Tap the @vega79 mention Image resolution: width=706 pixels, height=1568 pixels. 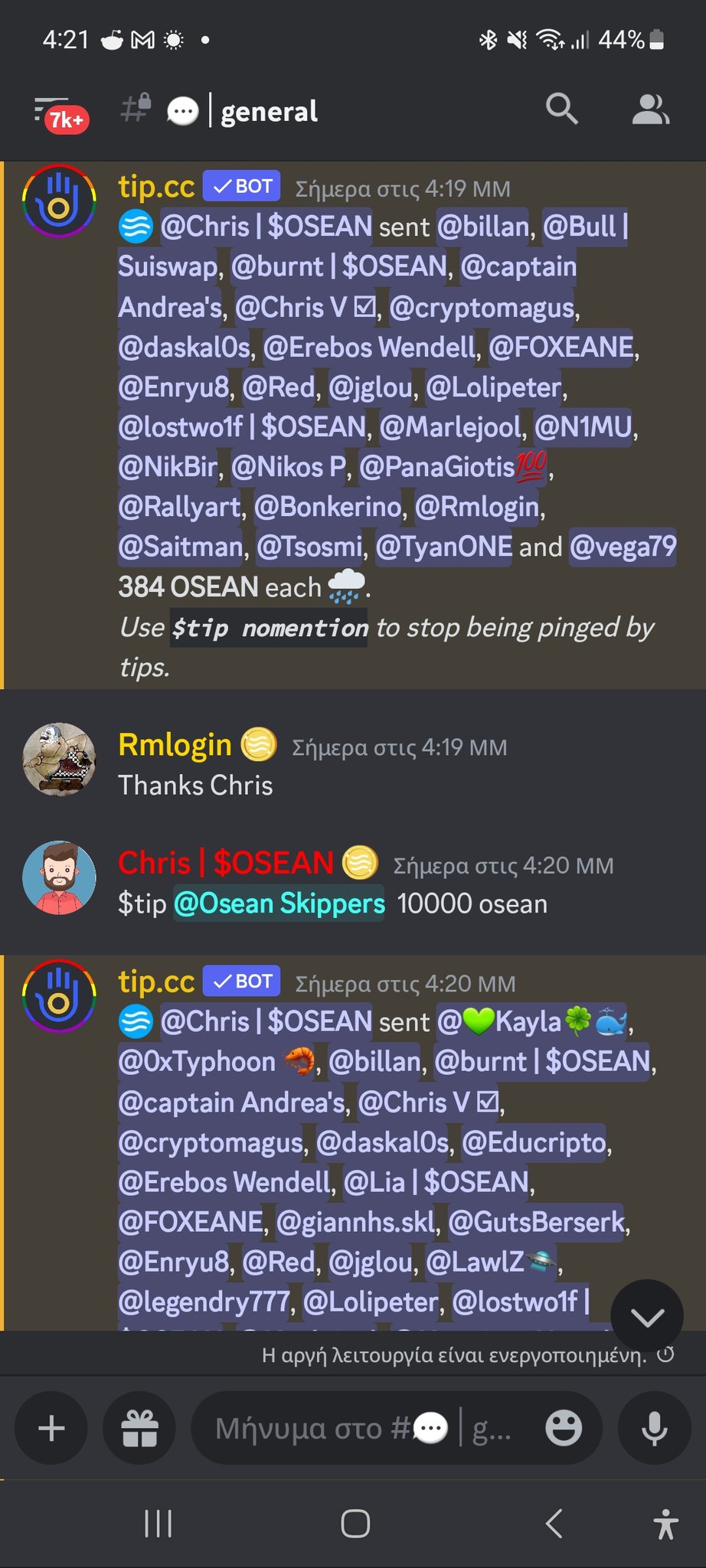click(x=623, y=547)
